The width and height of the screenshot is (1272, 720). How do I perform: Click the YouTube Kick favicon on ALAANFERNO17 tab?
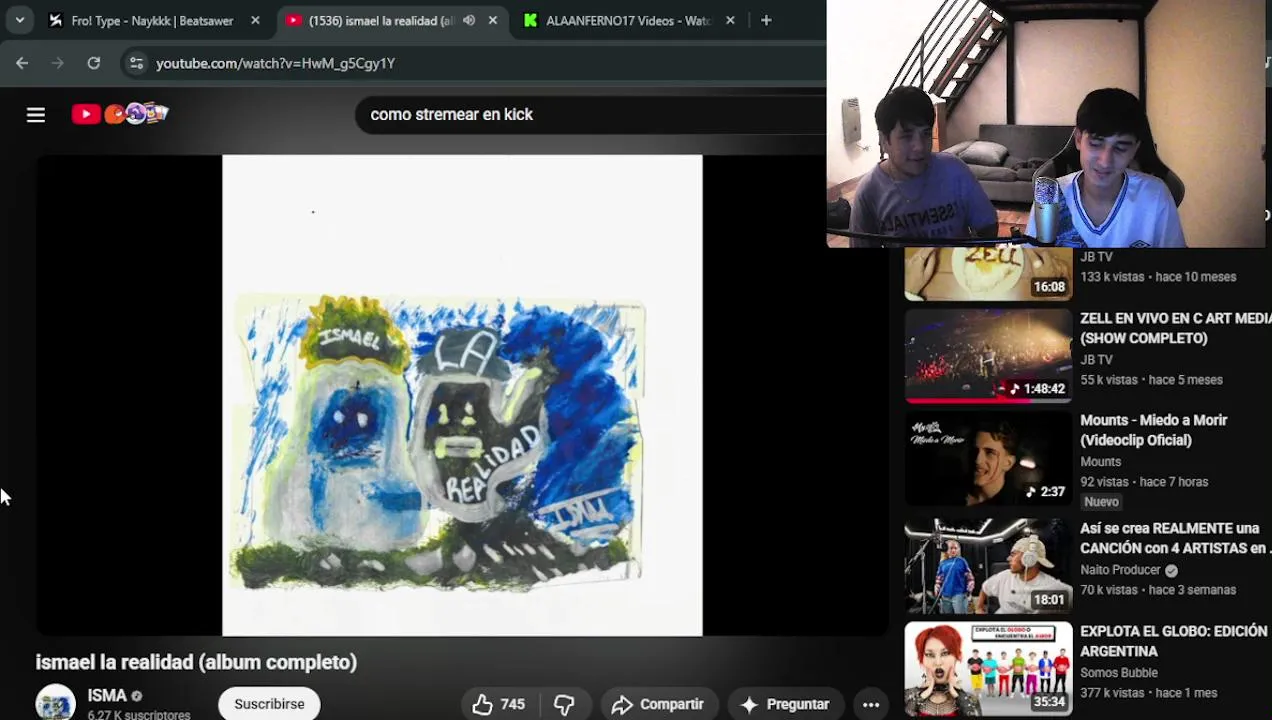pos(531,20)
